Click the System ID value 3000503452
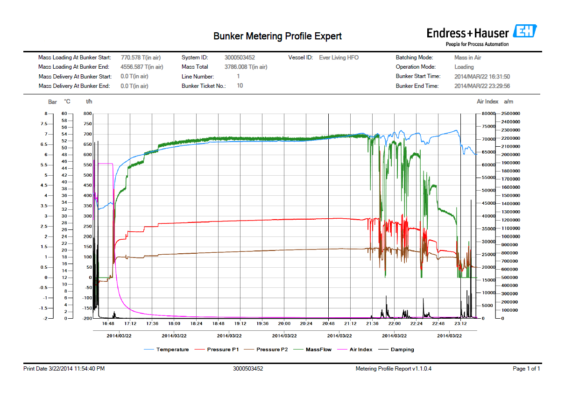The image size is (565, 400). [x=240, y=57]
